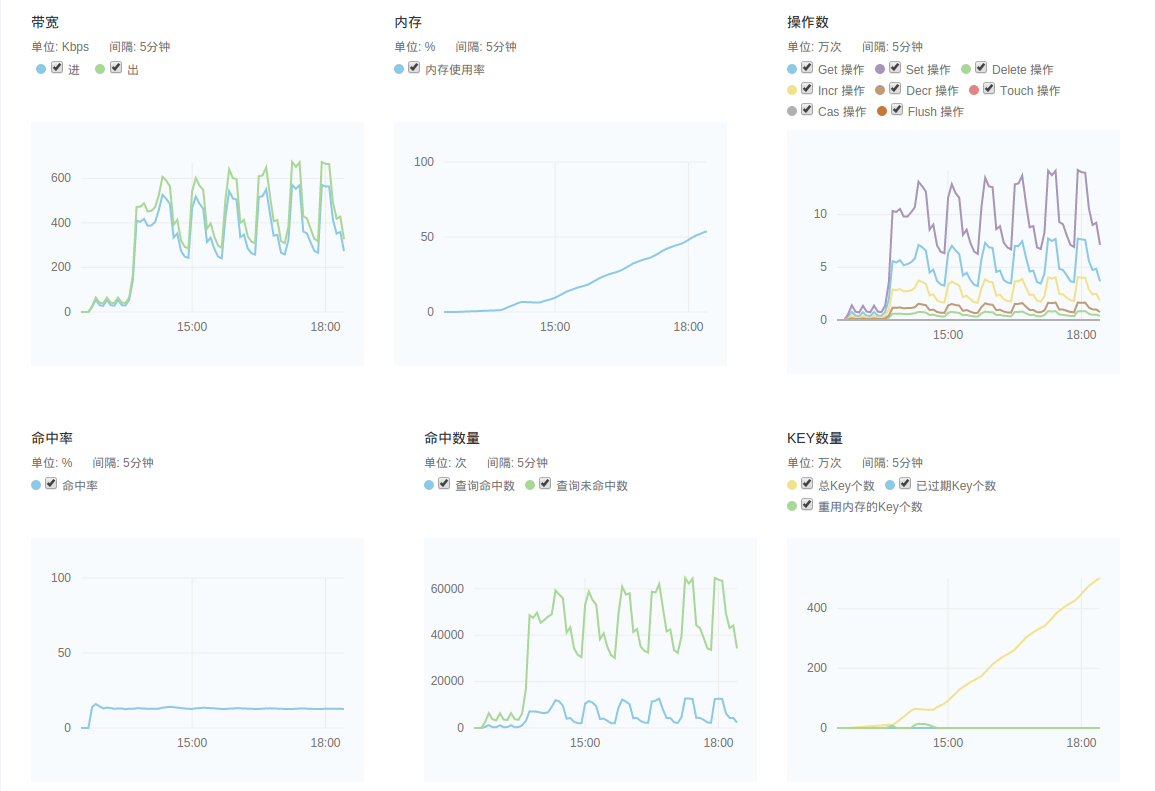Toggle the 出 bandwidth series checkbox
Screen dimensions: 1155x791
116,68
